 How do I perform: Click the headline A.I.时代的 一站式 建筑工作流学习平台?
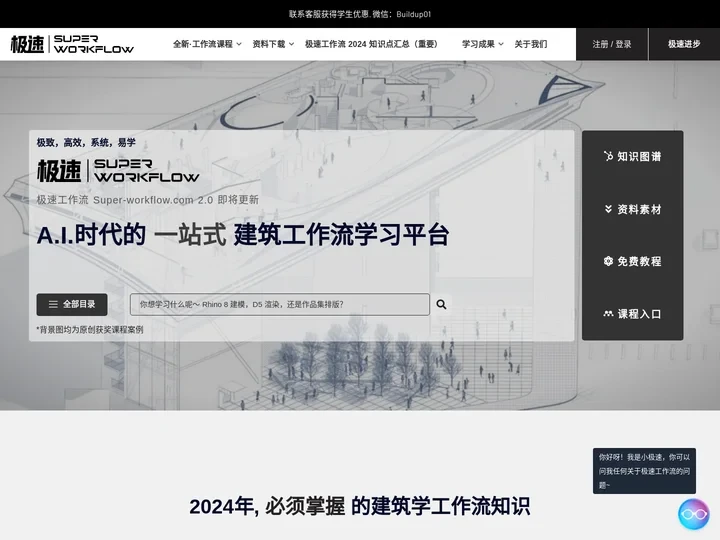pyautogui.click(x=243, y=235)
